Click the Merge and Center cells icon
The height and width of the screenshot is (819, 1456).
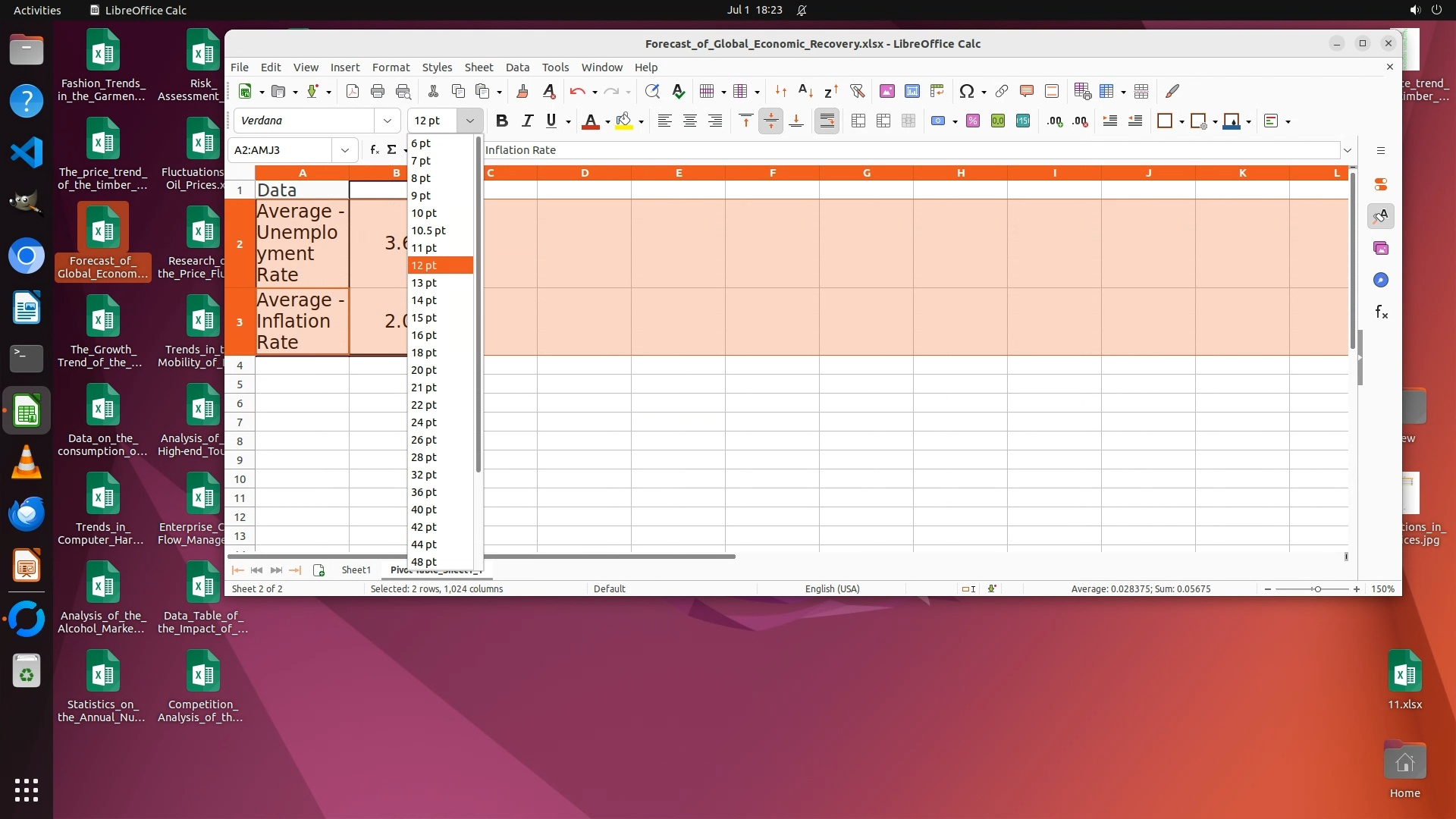tap(858, 121)
